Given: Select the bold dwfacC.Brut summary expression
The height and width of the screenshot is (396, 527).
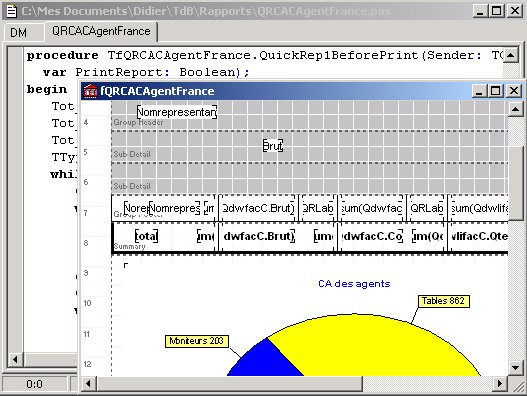Looking at the screenshot, I should click(x=258, y=236).
